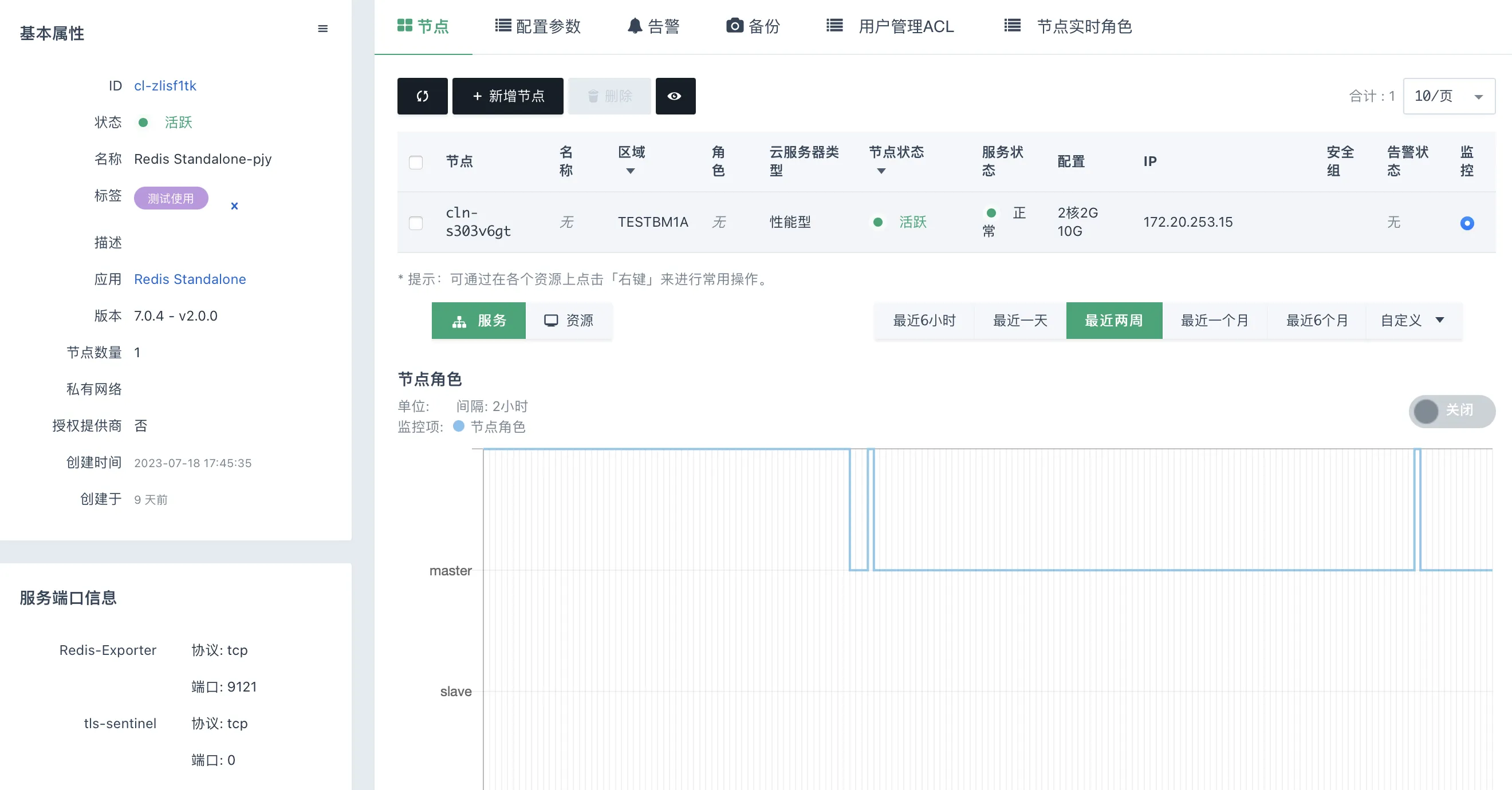This screenshot has height=790, width=1512.
Task: Click the eye visibility icon button
Action: pyautogui.click(x=675, y=96)
